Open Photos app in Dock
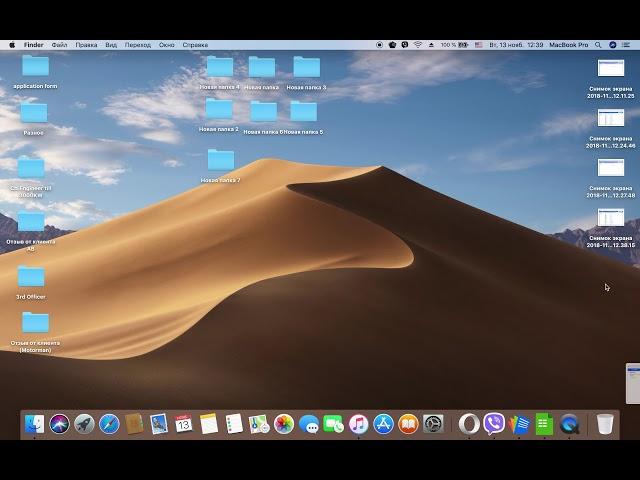This screenshot has height=480, width=640. point(284,424)
